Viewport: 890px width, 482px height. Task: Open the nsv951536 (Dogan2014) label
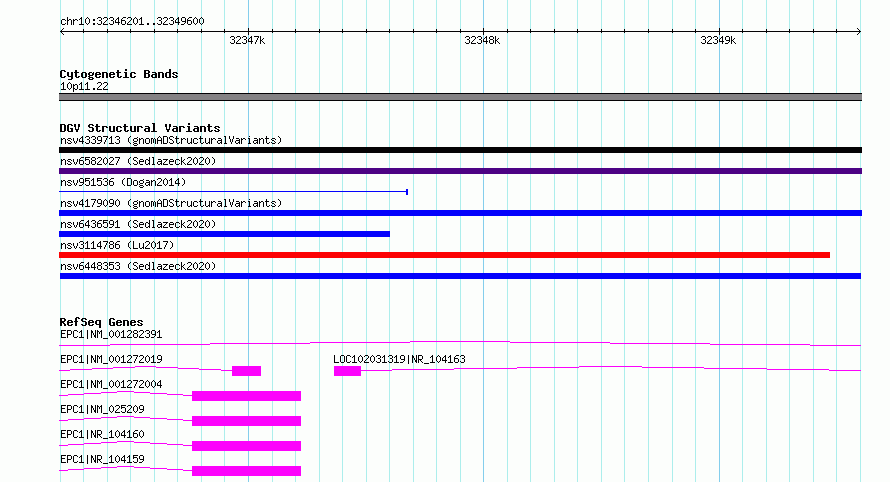(x=123, y=182)
